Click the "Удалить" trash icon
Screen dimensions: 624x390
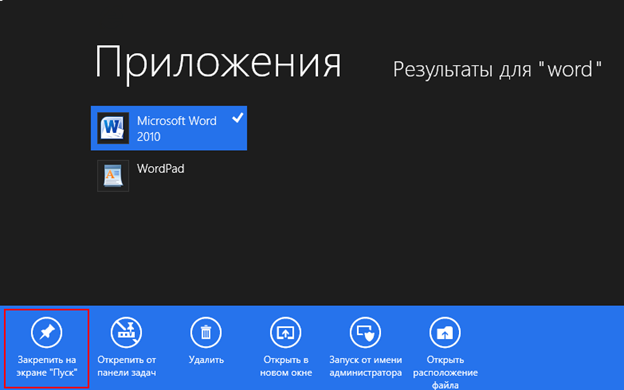(x=206, y=332)
